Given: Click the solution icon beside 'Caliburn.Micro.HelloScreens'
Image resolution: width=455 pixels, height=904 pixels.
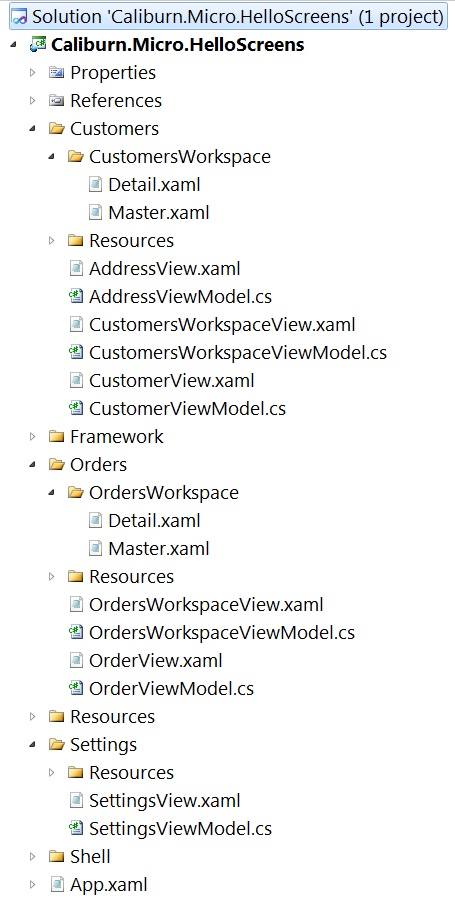Looking at the screenshot, I should 20,17.
